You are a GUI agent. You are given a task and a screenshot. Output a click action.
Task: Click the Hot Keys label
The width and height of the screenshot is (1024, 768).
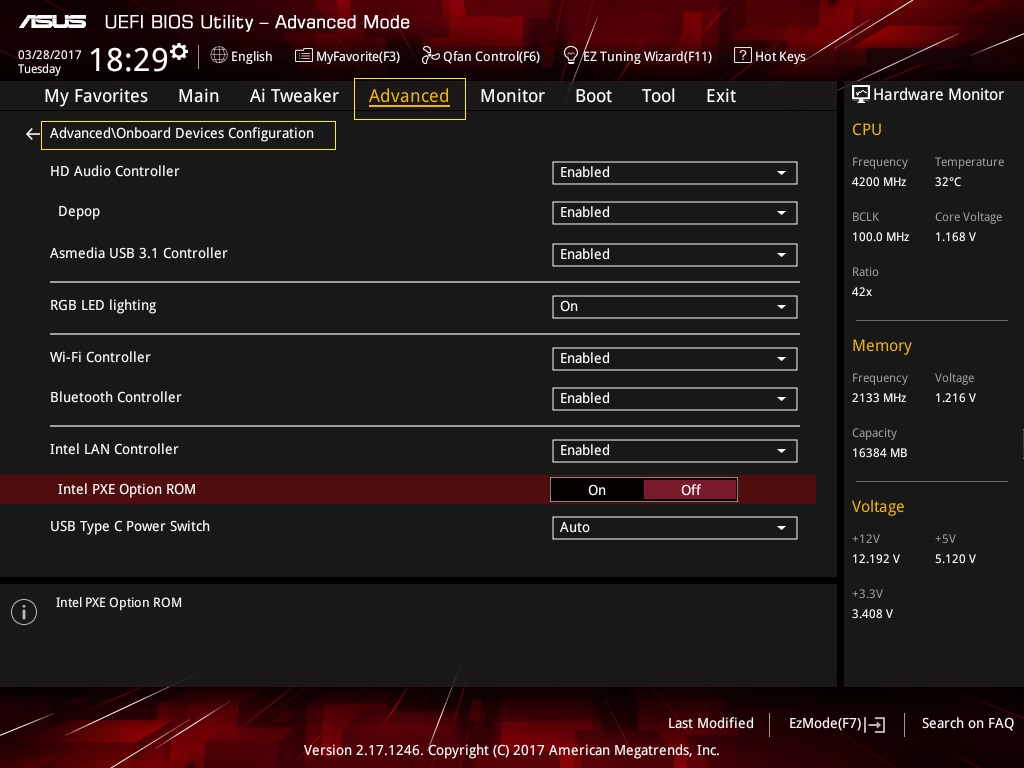pyautogui.click(x=780, y=57)
